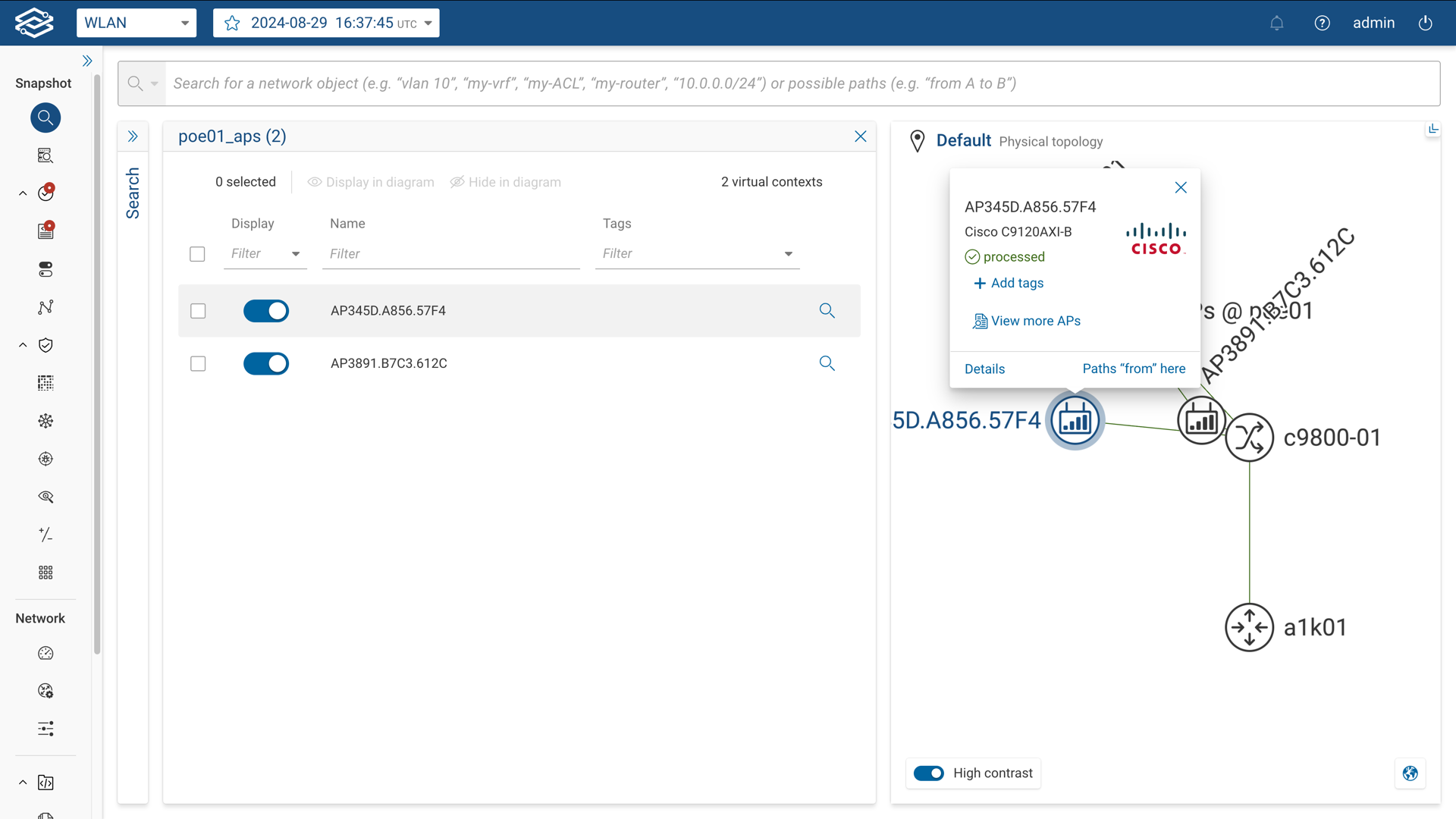Disable the High contrast toggle
Viewport: 1456px width, 819px height.
coord(928,773)
